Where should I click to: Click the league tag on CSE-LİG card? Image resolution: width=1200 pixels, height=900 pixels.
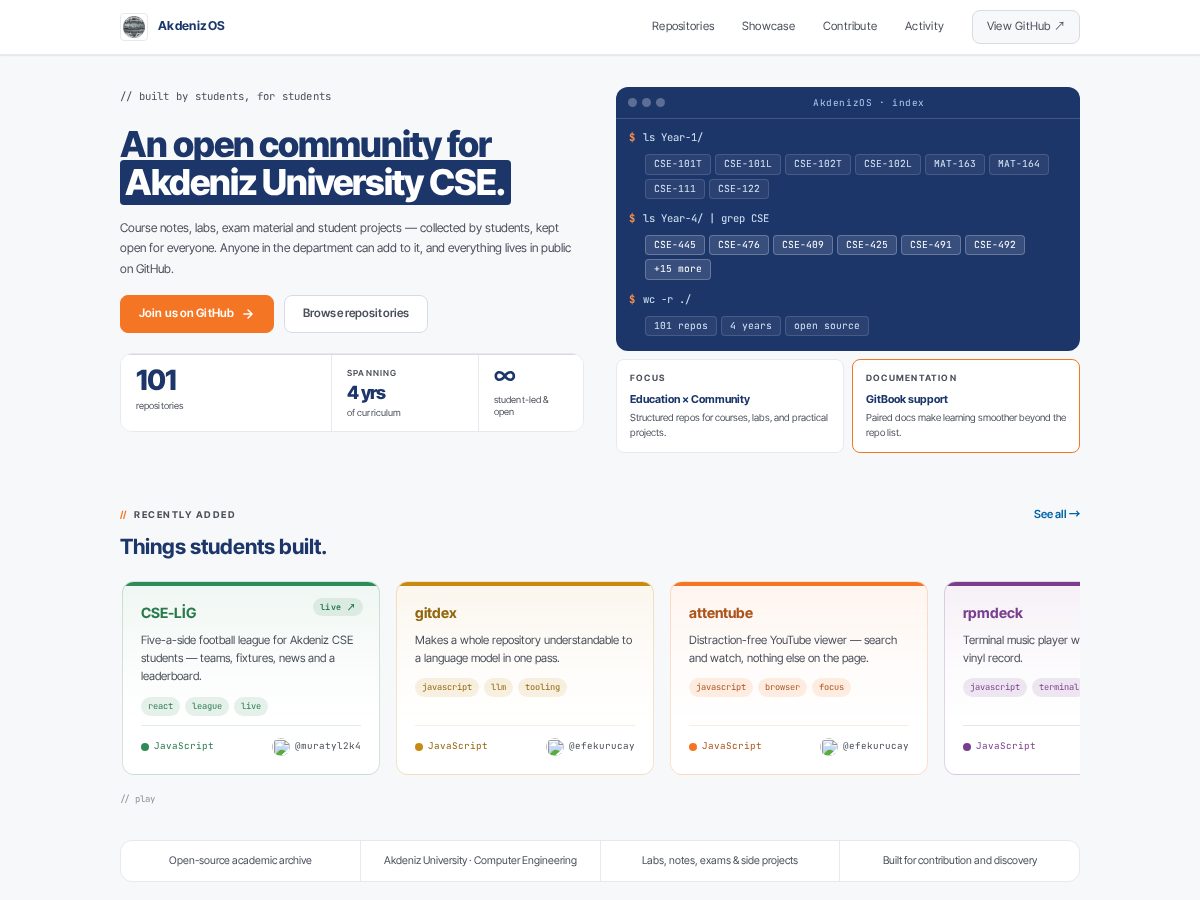pos(207,707)
